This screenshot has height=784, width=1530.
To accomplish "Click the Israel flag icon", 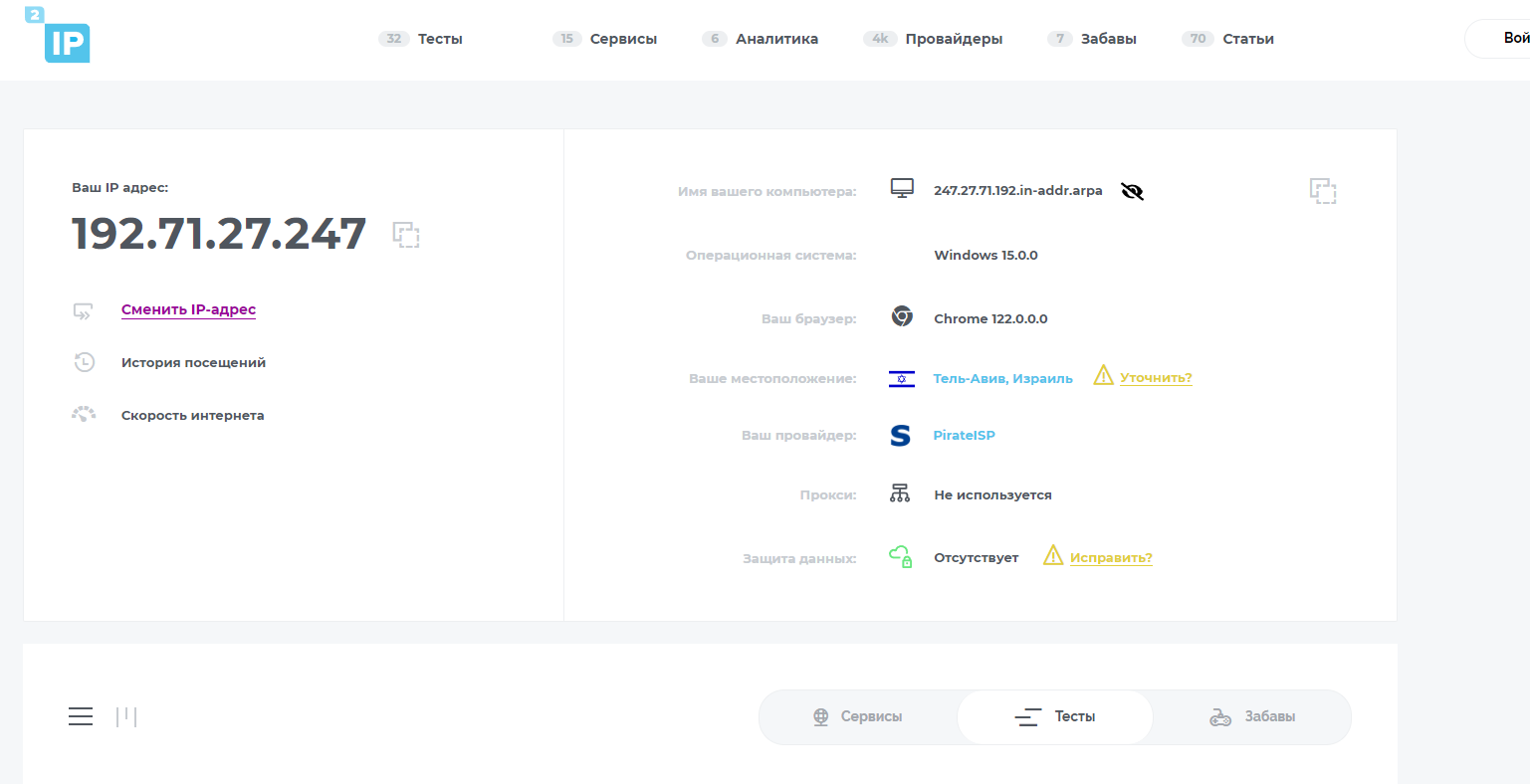I will [901, 379].
